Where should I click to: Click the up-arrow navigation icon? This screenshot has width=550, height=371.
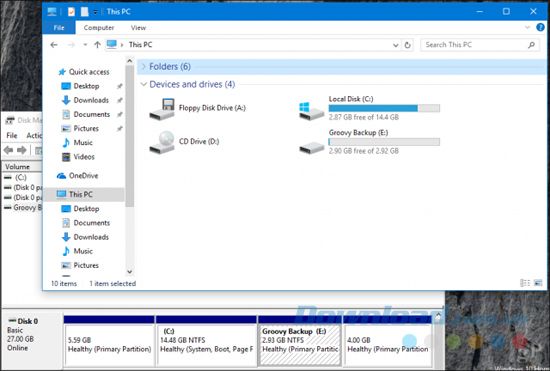[x=98, y=45]
